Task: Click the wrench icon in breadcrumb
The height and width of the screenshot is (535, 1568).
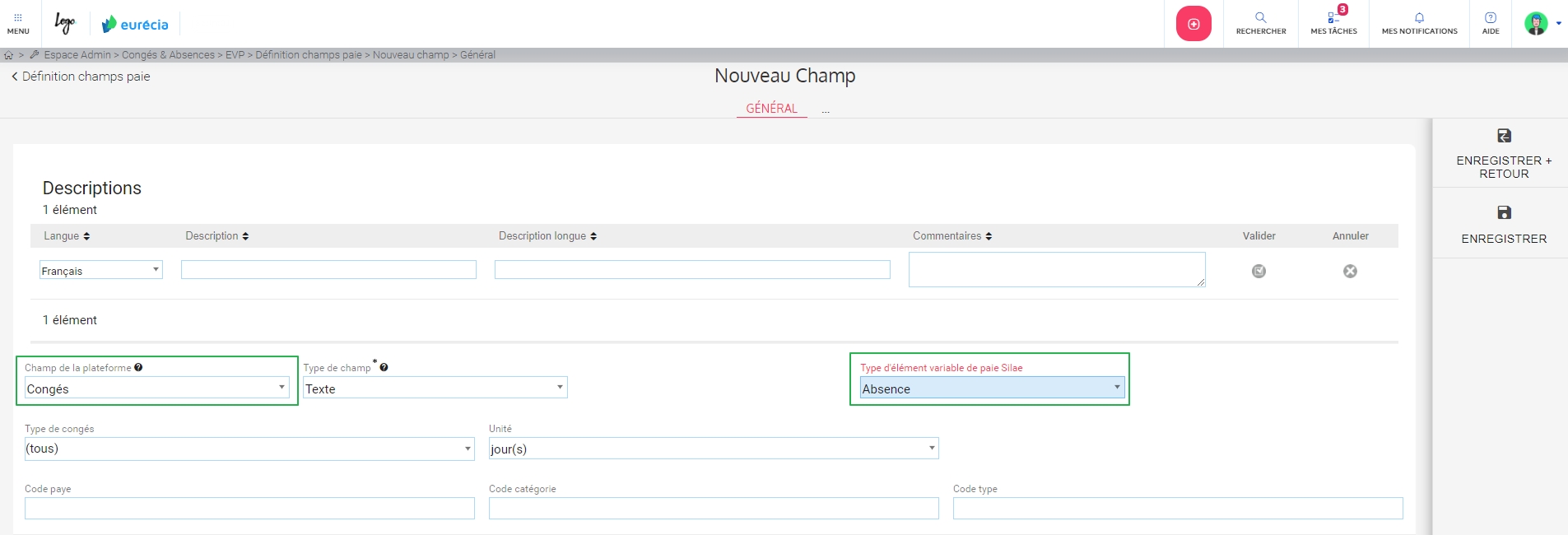Action: coord(35,55)
